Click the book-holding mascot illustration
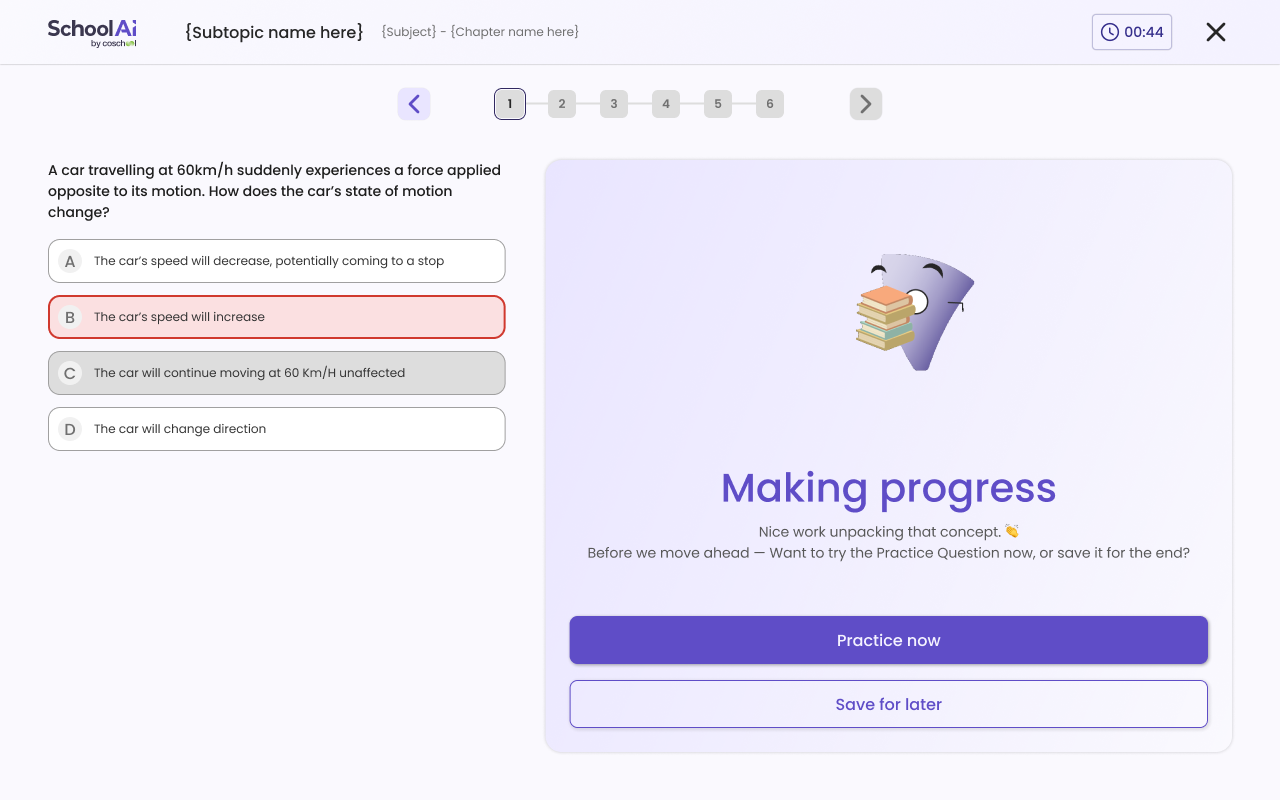 click(915, 311)
